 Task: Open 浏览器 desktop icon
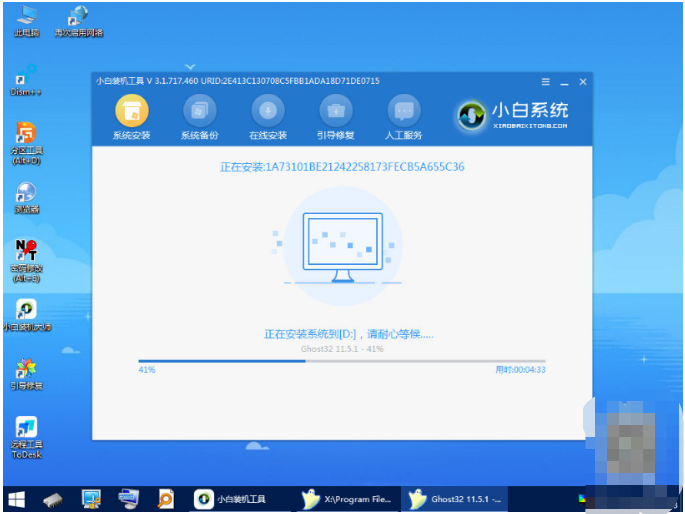[27, 198]
